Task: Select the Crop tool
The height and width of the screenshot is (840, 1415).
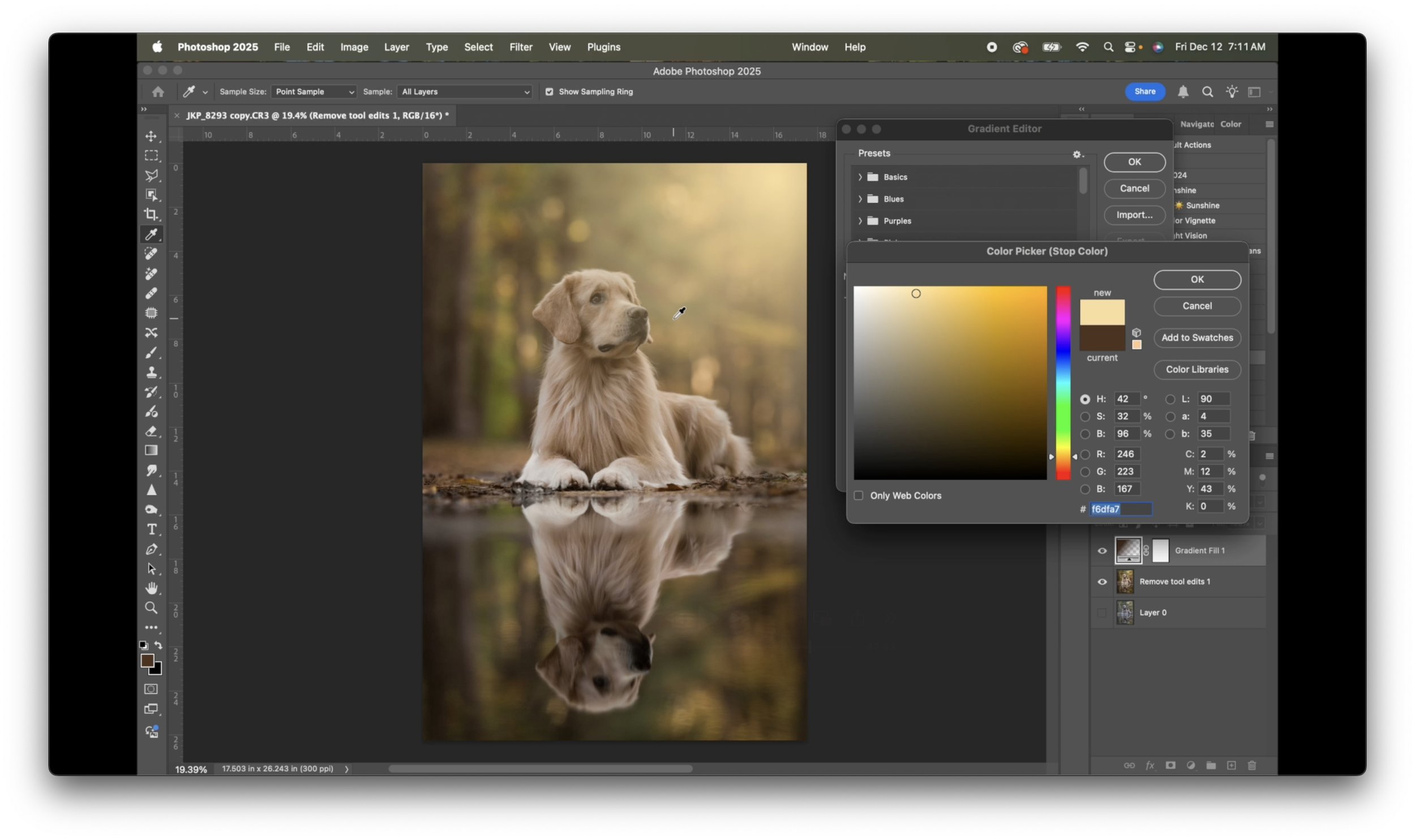Action: tap(151, 214)
